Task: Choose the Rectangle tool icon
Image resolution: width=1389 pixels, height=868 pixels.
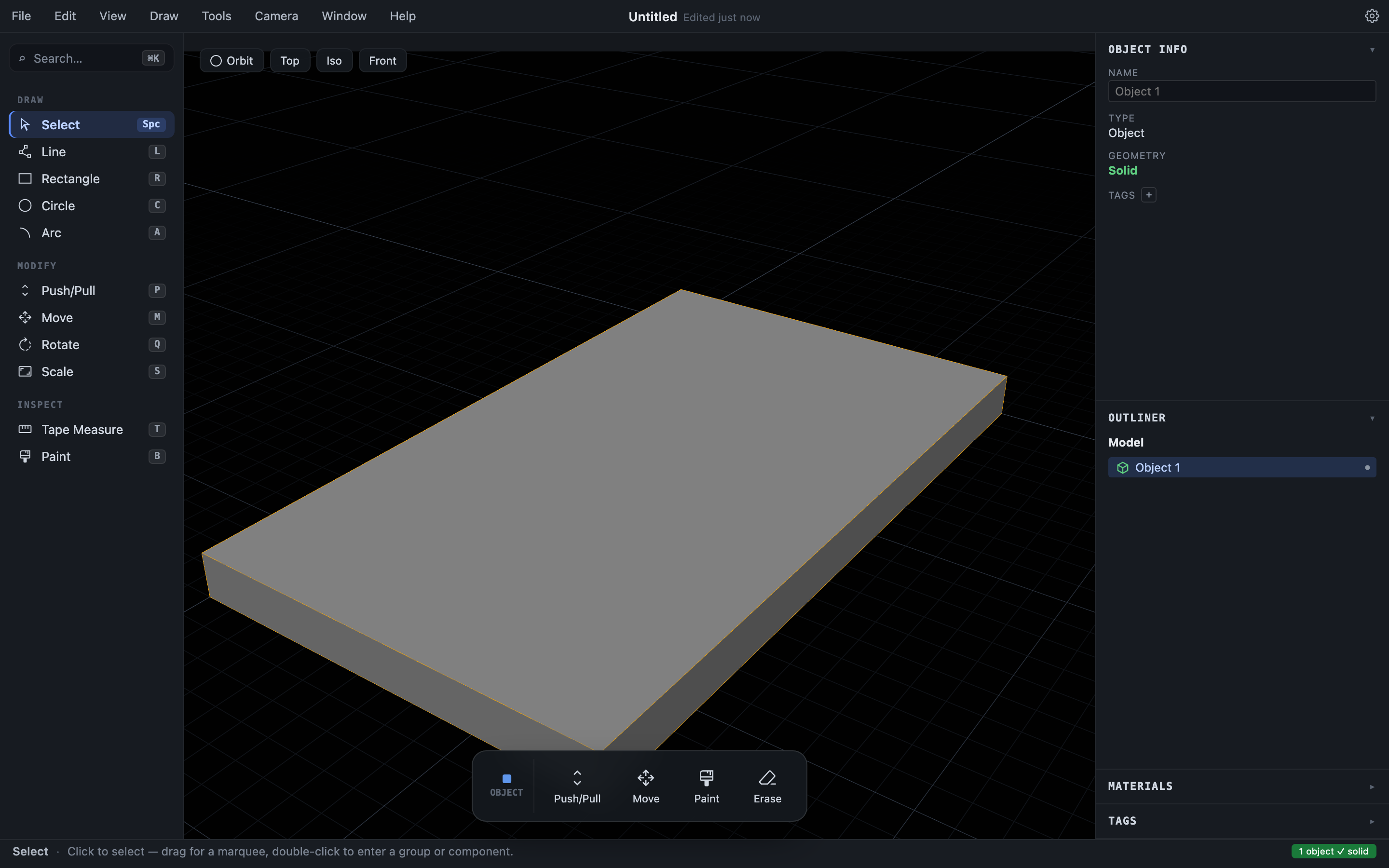Action: (25, 178)
